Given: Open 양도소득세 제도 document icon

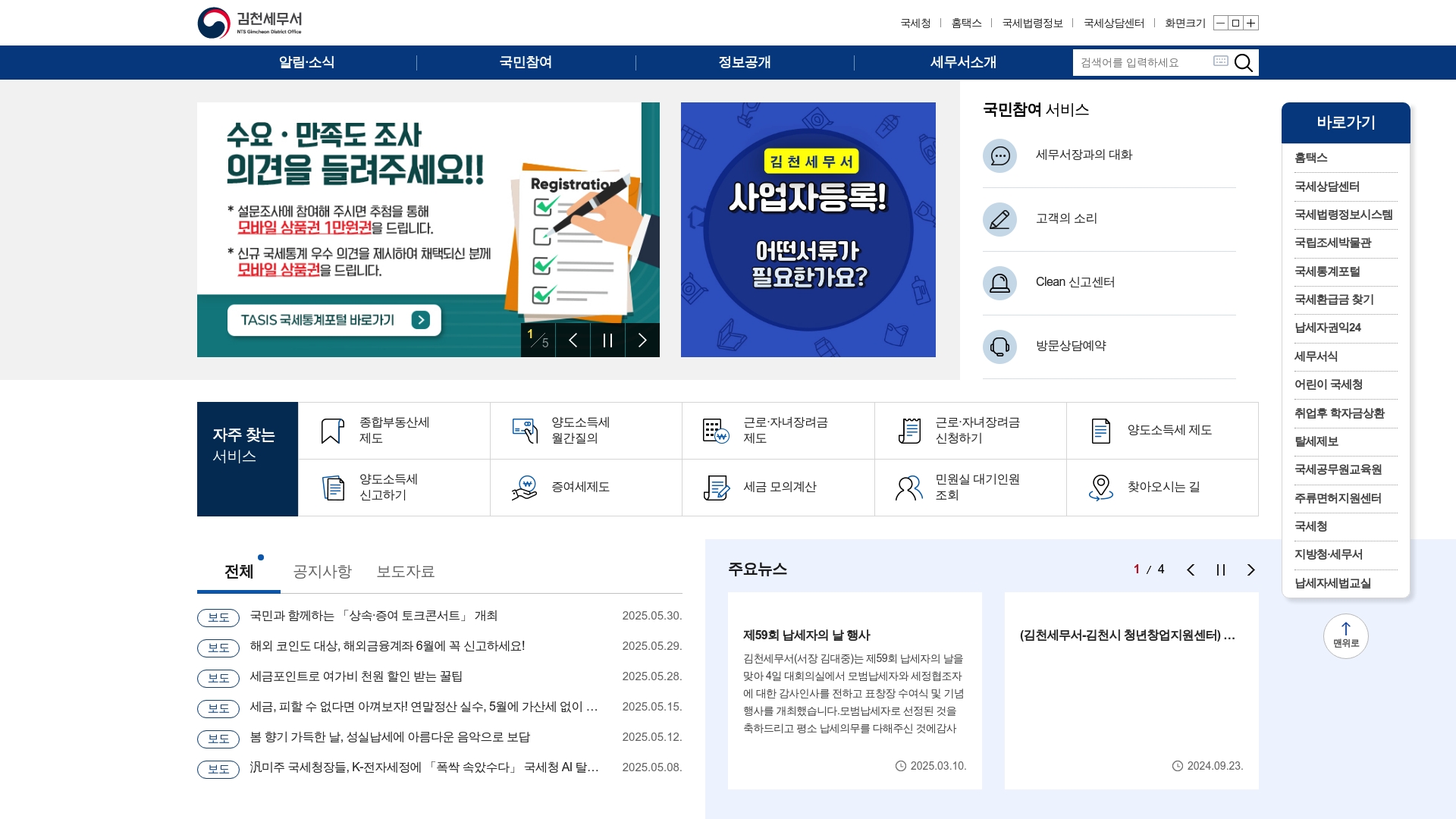Looking at the screenshot, I should point(1100,431).
